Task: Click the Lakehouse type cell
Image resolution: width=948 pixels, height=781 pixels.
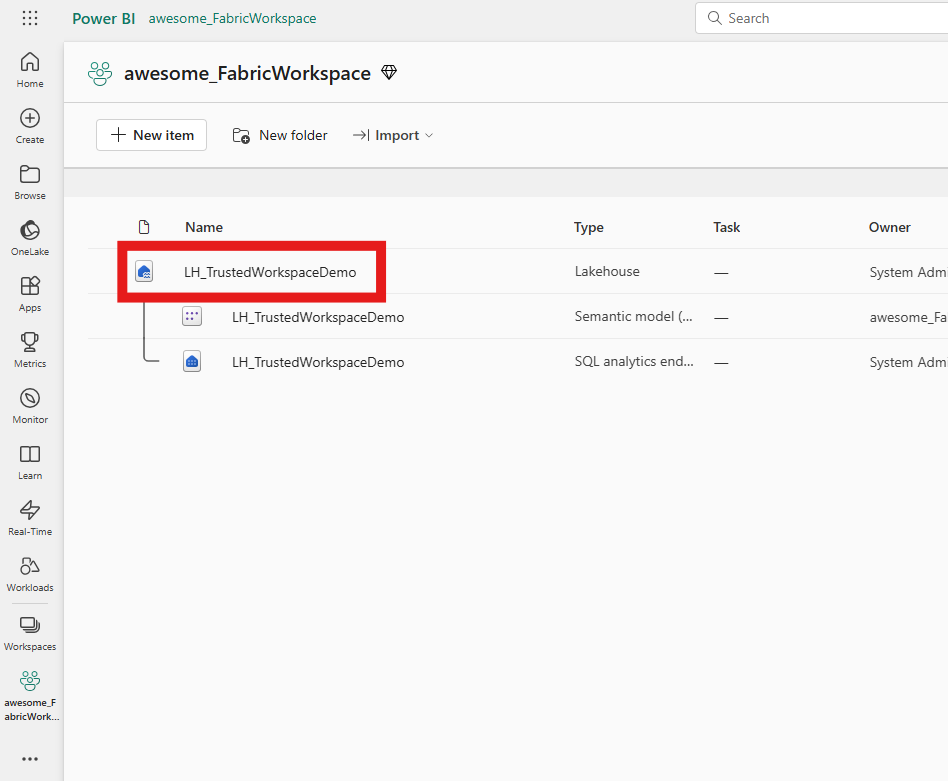Action: [x=607, y=271]
